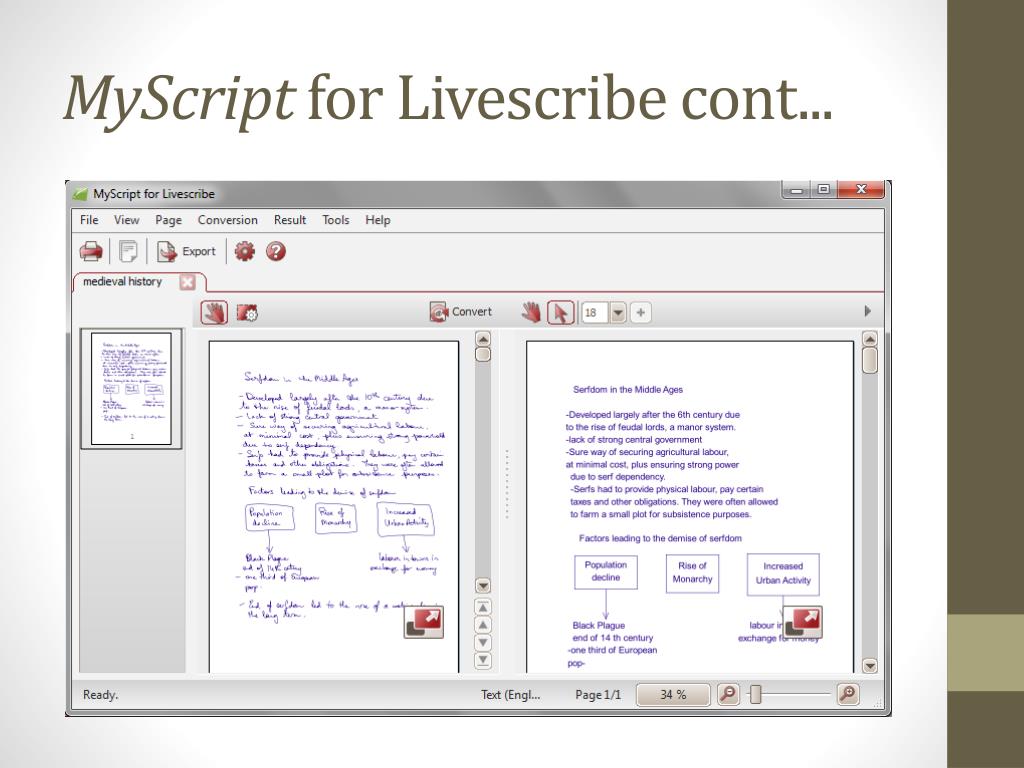Click the result pane scroll up arrow

pyautogui.click(x=869, y=339)
